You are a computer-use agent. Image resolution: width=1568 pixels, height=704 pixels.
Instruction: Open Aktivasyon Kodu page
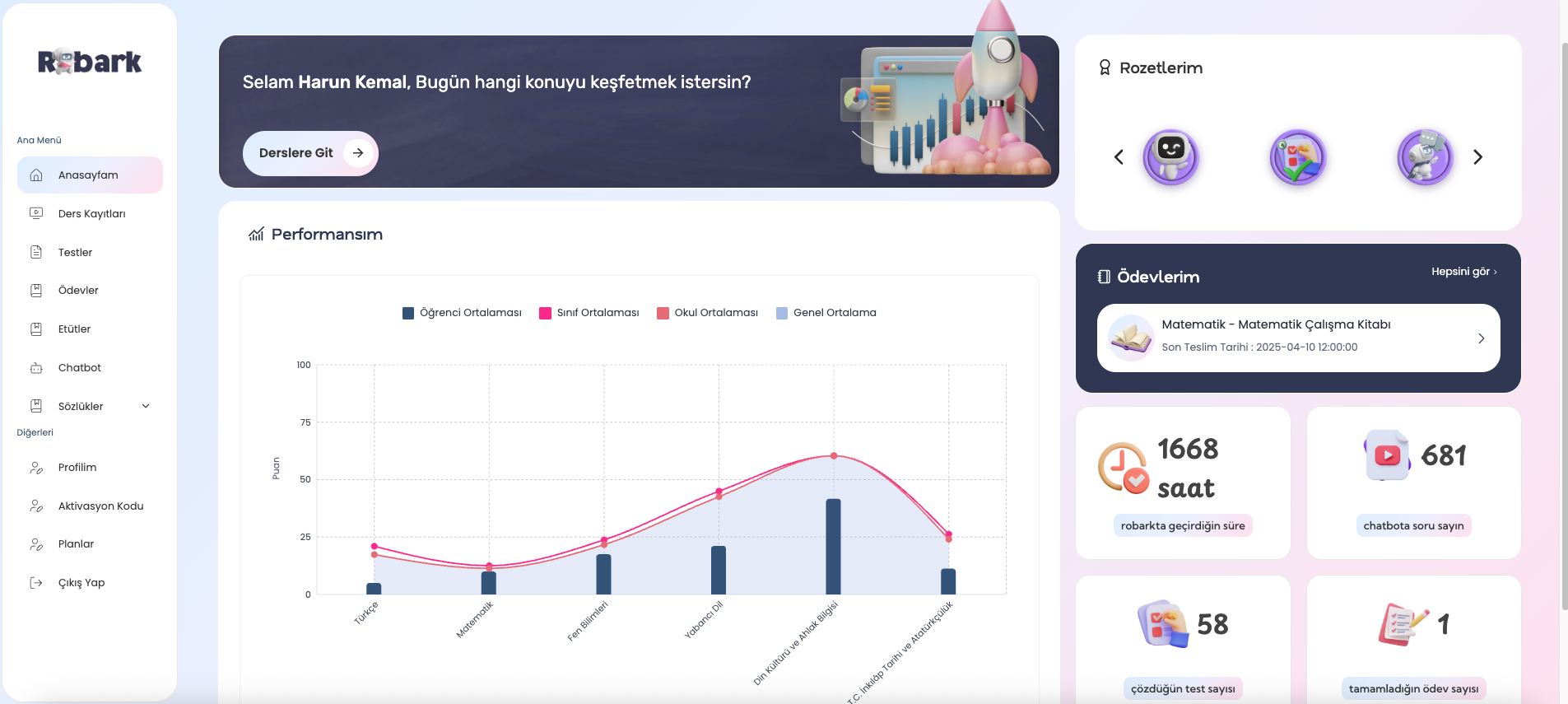[x=90, y=506]
